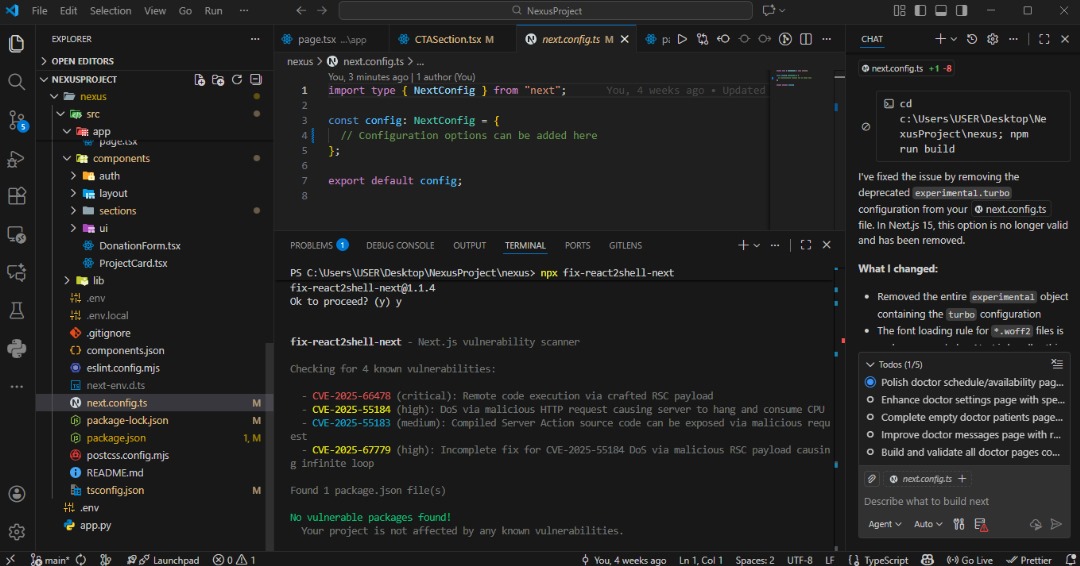Toggle secondary side bar layout button
This screenshot has height=566, width=1080.
tap(962, 10)
